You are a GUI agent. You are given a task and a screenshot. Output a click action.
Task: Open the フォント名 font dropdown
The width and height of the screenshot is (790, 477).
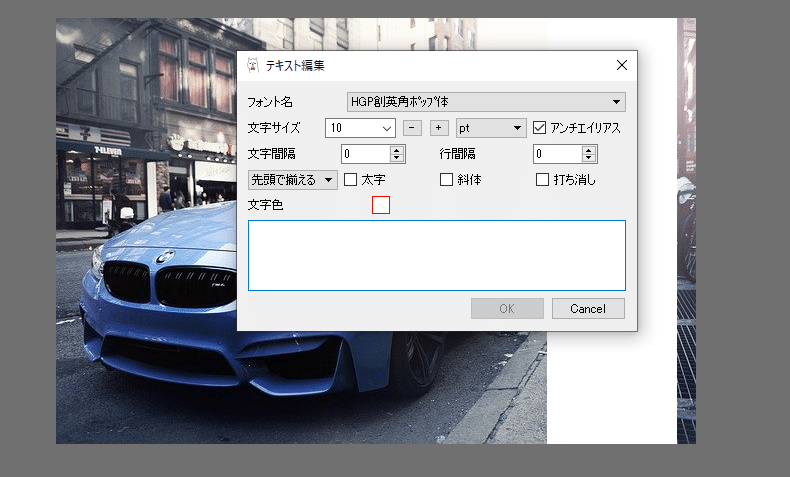(486, 102)
